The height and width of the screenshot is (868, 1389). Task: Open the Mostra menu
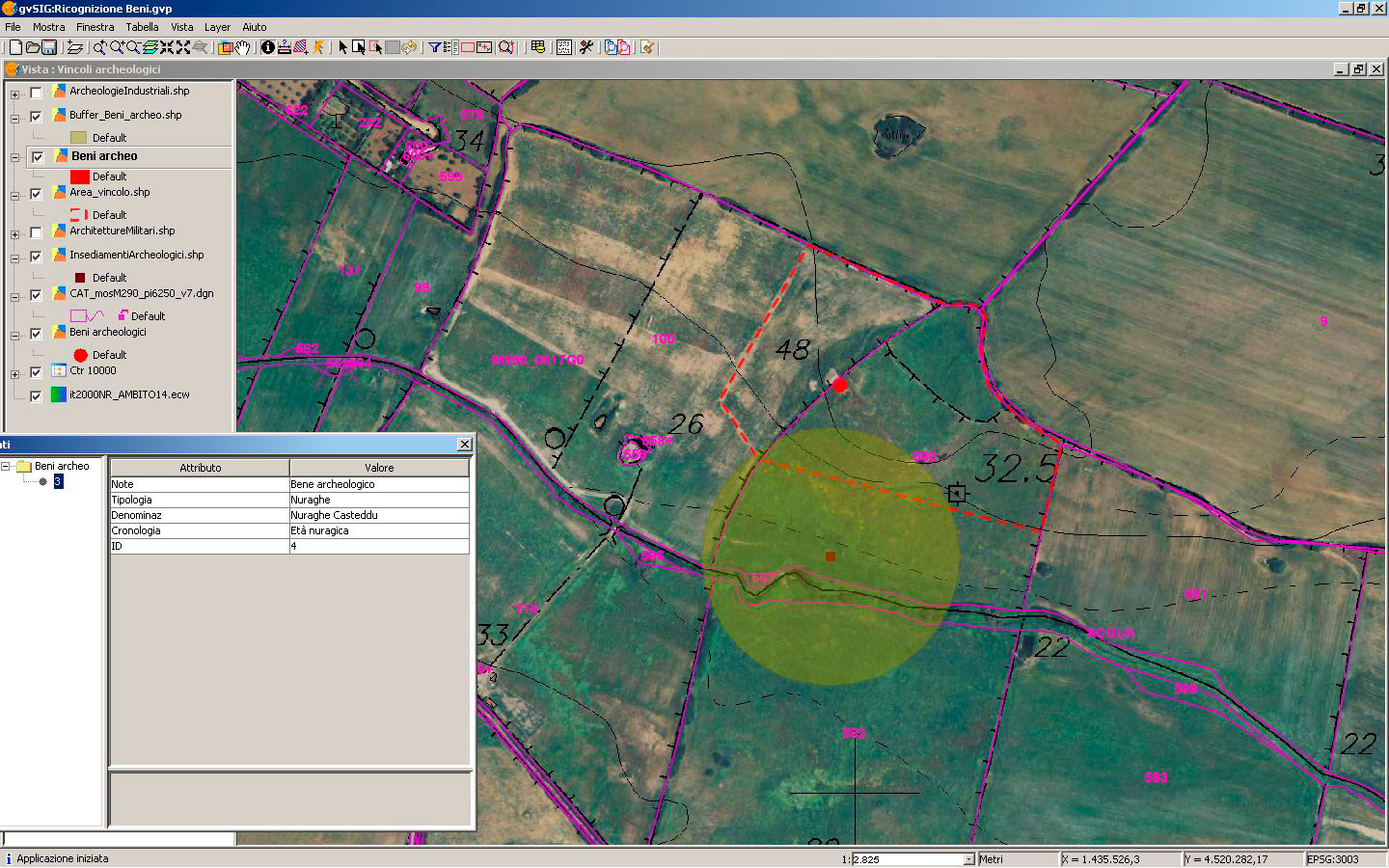click(x=48, y=27)
